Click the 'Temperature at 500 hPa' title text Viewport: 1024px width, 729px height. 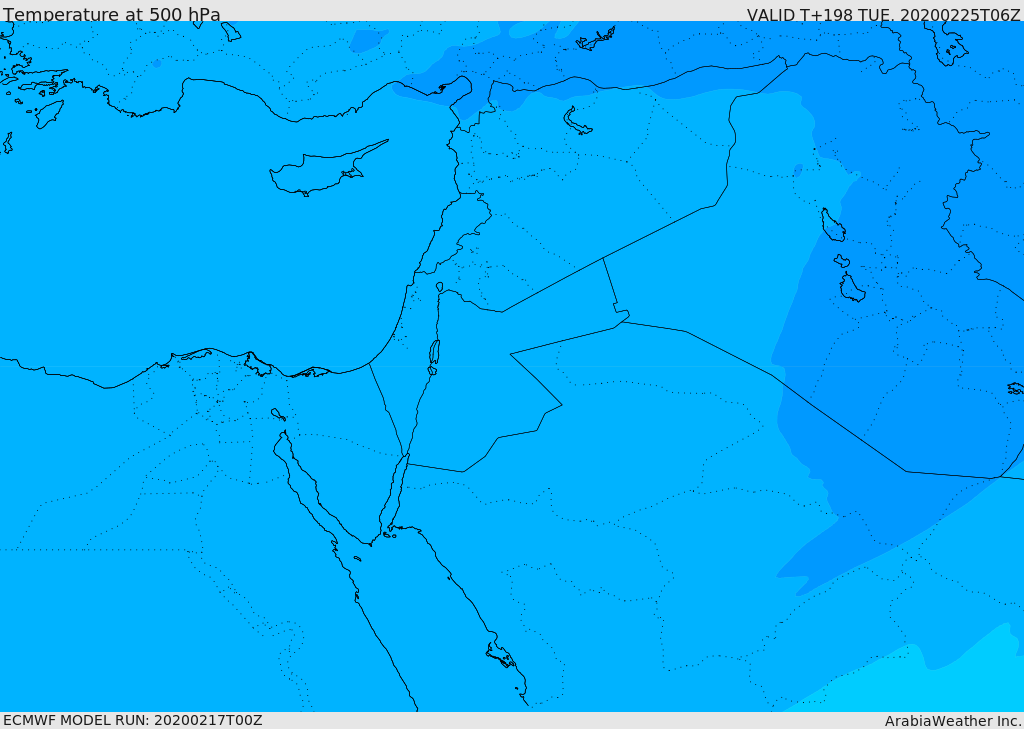click(x=112, y=14)
